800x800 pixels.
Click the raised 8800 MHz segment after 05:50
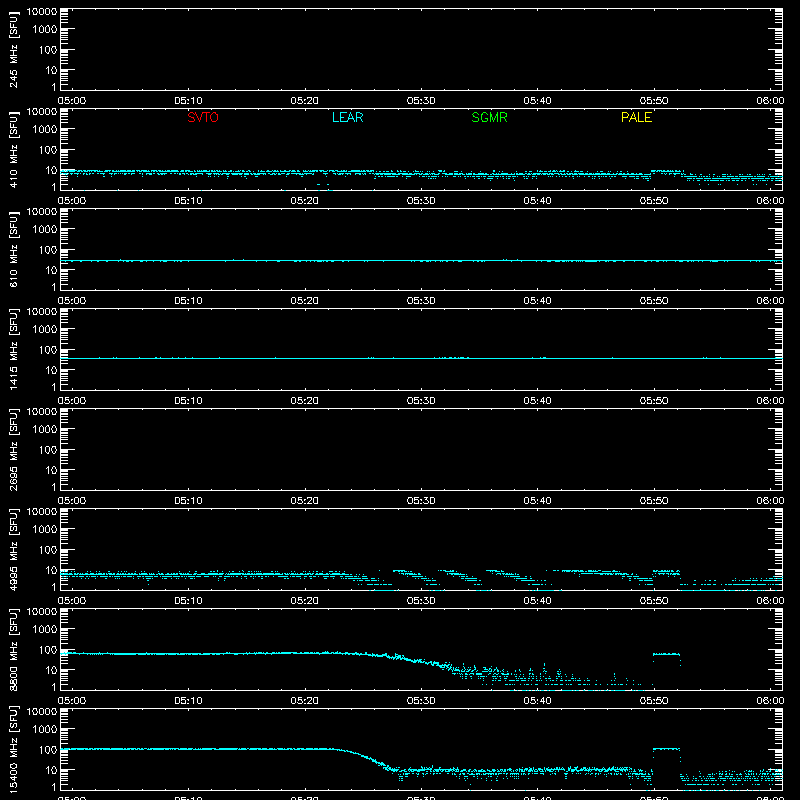coord(666,654)
